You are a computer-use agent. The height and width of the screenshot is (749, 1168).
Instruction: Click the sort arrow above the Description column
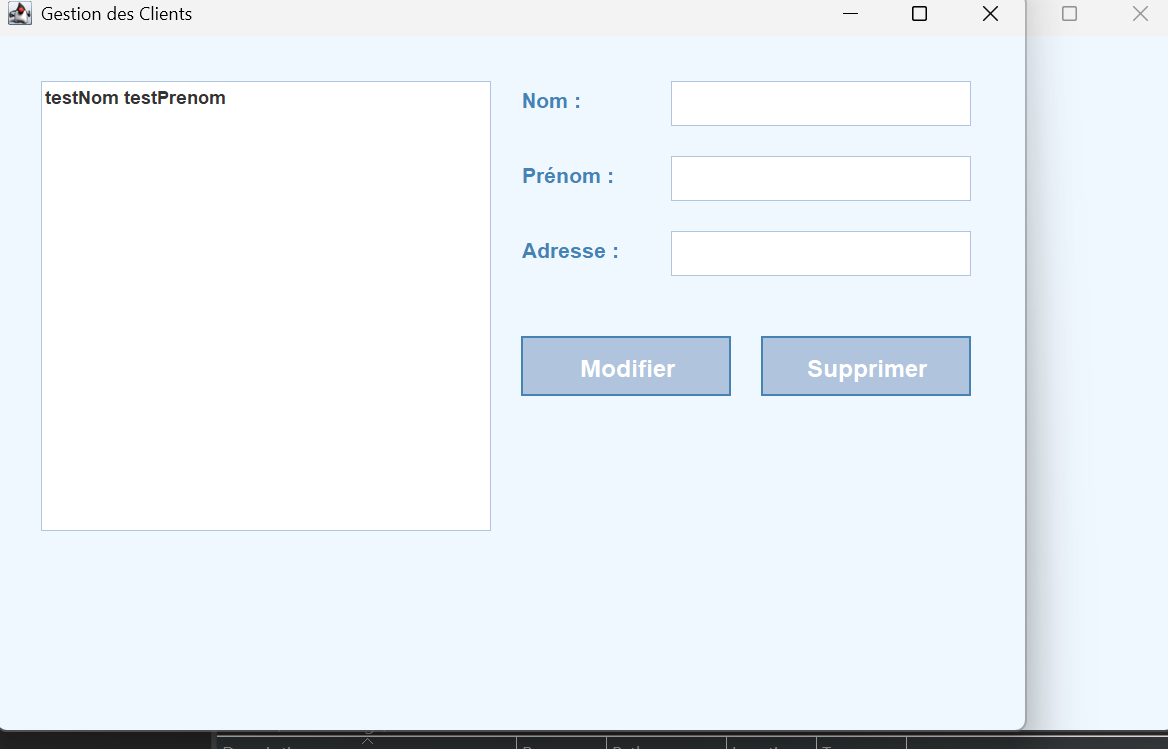367,740
